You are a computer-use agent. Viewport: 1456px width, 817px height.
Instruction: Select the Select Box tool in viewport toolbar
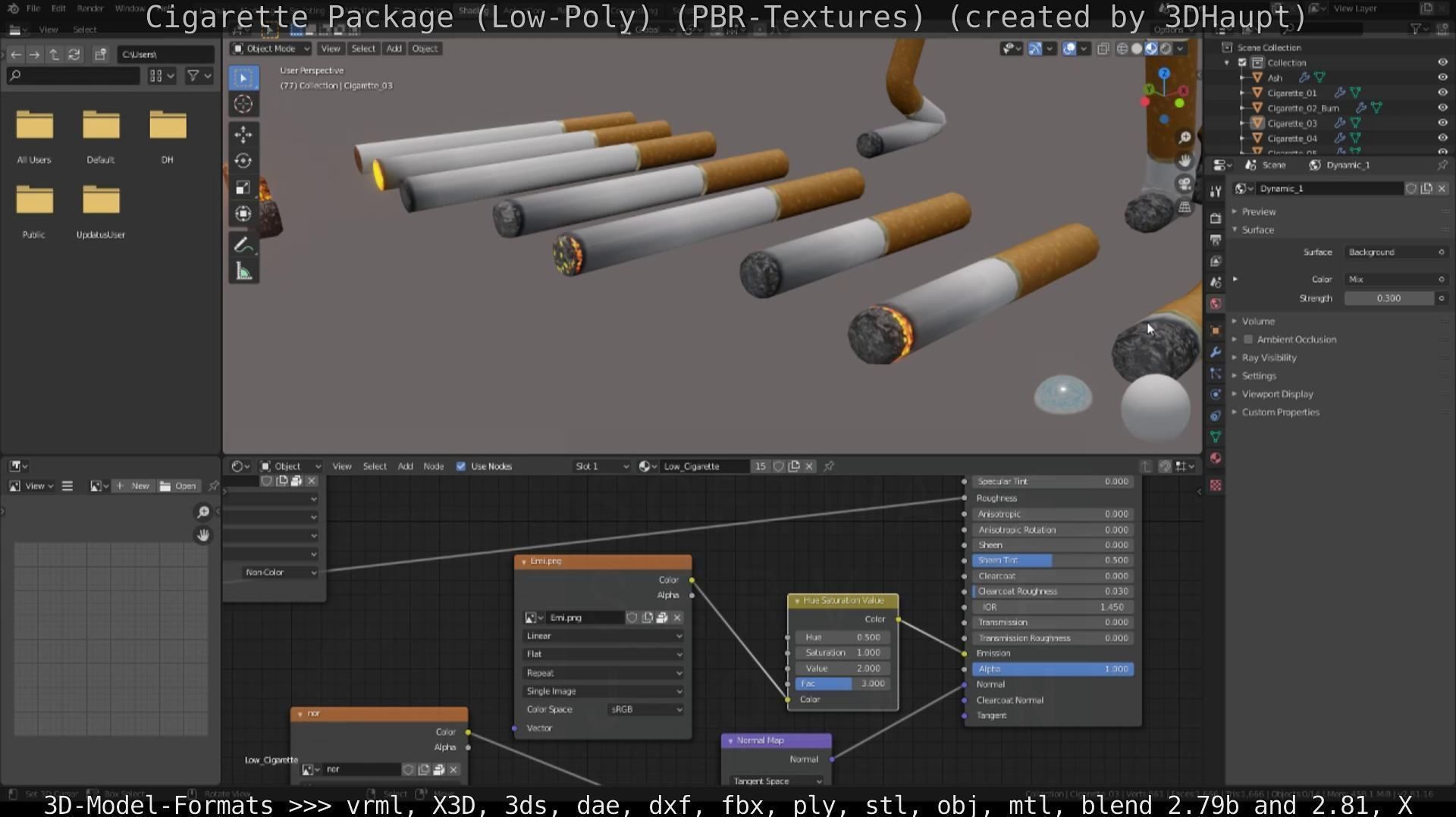pos(243,78)
